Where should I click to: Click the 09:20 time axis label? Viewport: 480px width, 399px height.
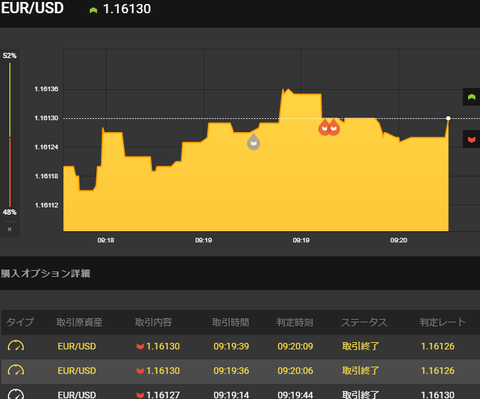click(399, 240)
